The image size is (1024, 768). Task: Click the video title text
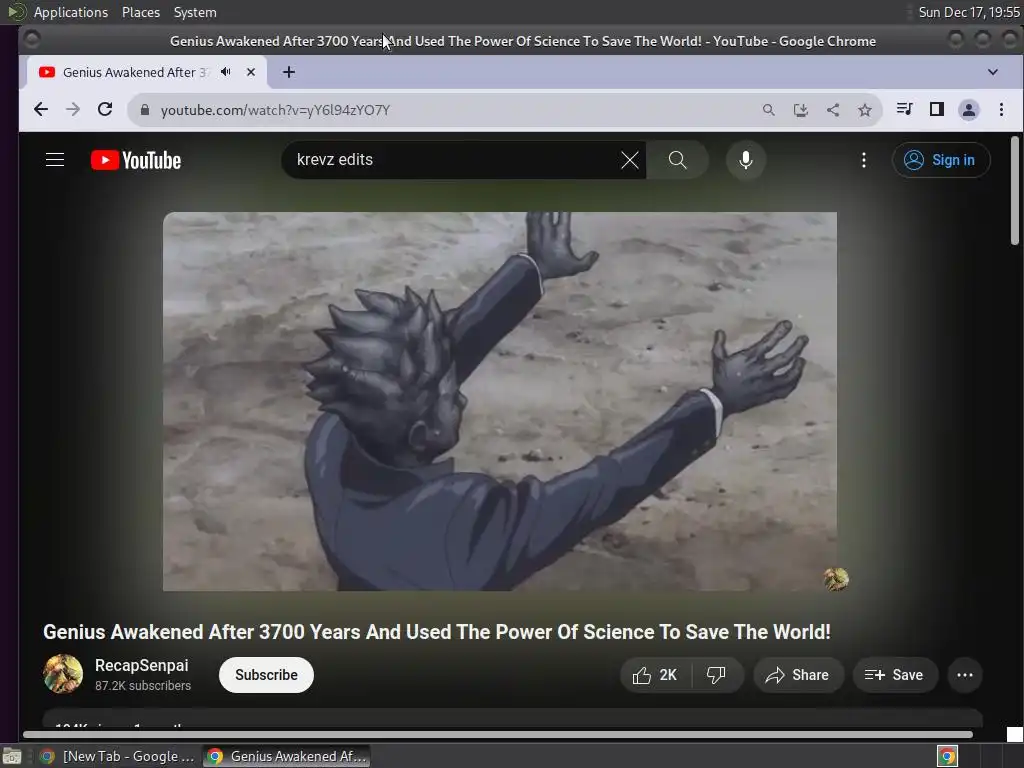(x=437, y=632)
